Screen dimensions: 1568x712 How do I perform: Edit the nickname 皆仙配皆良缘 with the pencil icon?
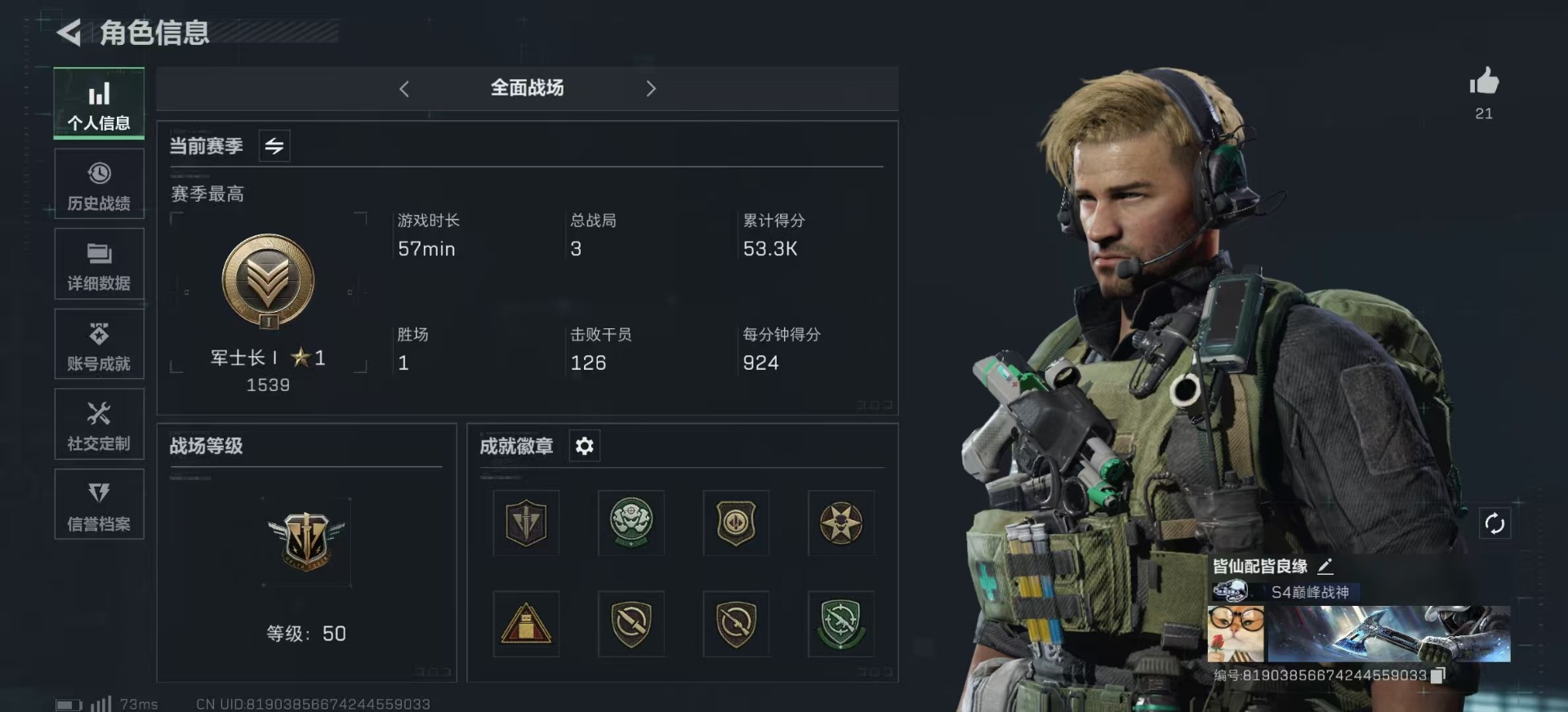(1325, 566)
